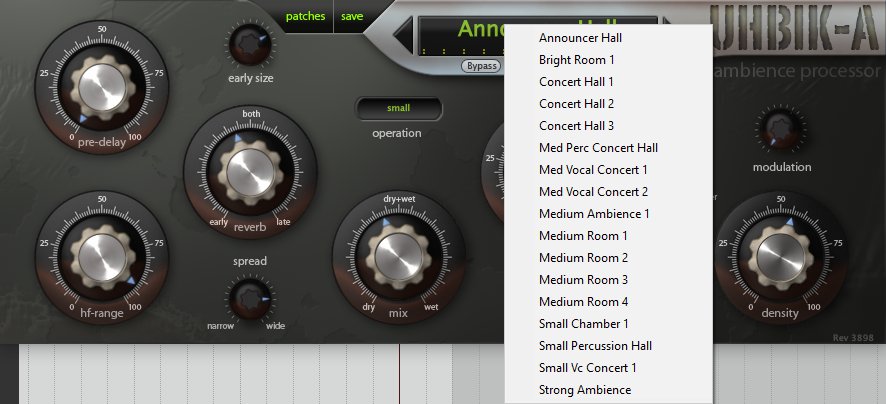Viewport: 886px width, 404px height.
Task: Click the dry/wet mix knob
Action: tap(398, 257)
